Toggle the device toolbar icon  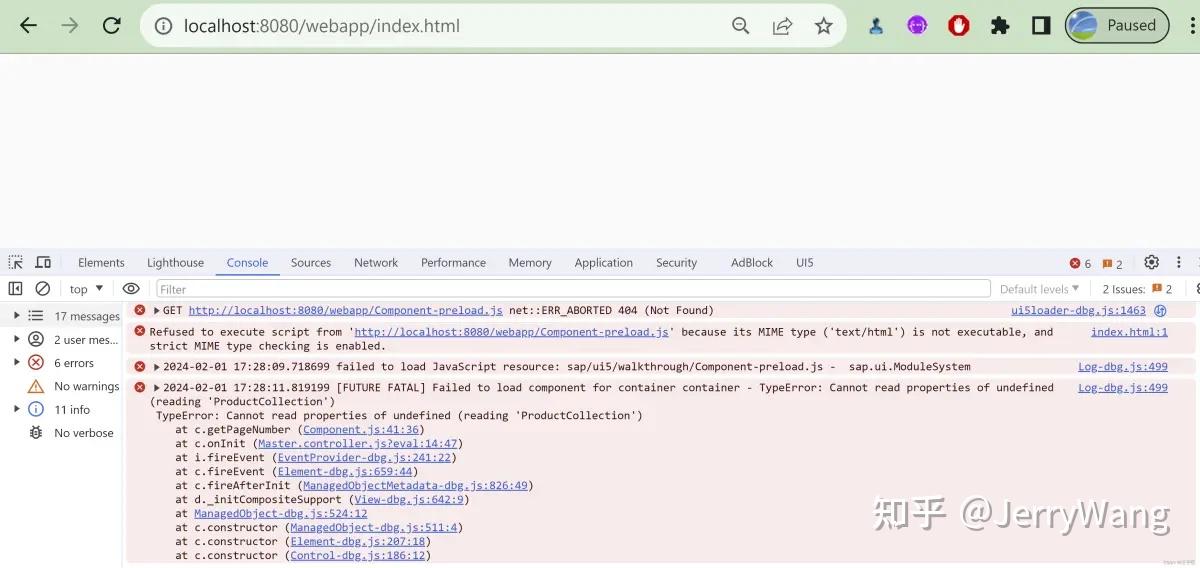(43, 262)
